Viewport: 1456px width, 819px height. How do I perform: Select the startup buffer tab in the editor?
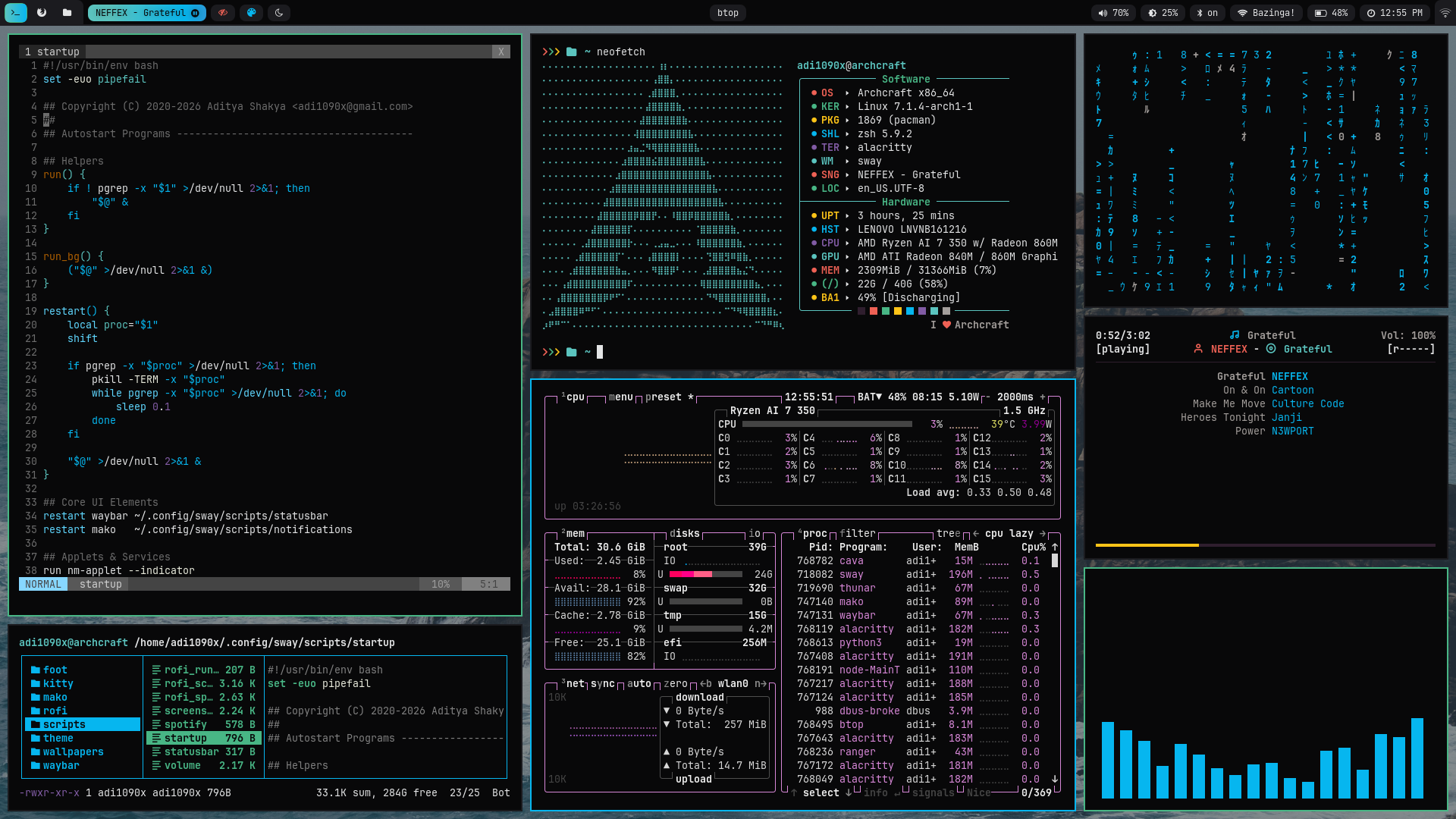coord(52,52)
